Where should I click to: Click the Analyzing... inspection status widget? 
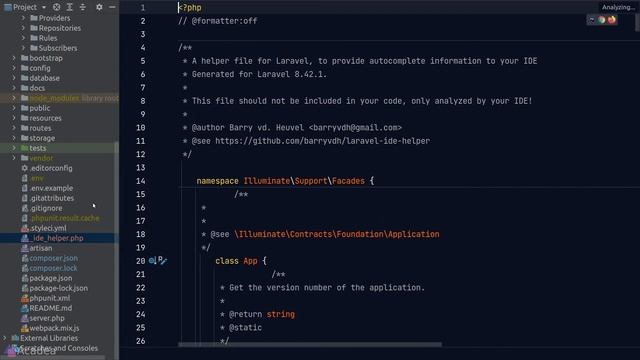[x=618, y=7]
